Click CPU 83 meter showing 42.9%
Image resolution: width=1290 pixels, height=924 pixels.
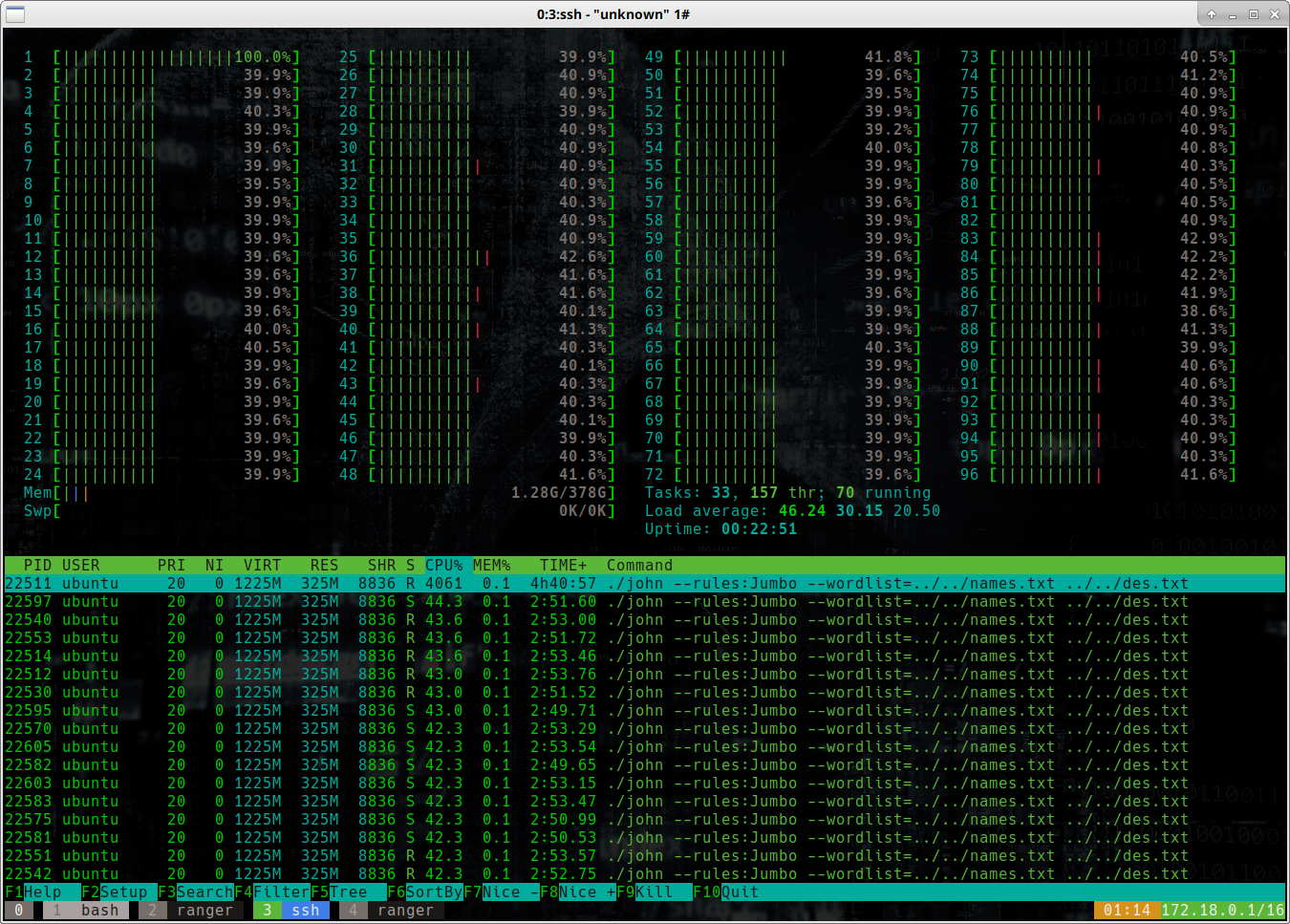tap(1099, 239)
